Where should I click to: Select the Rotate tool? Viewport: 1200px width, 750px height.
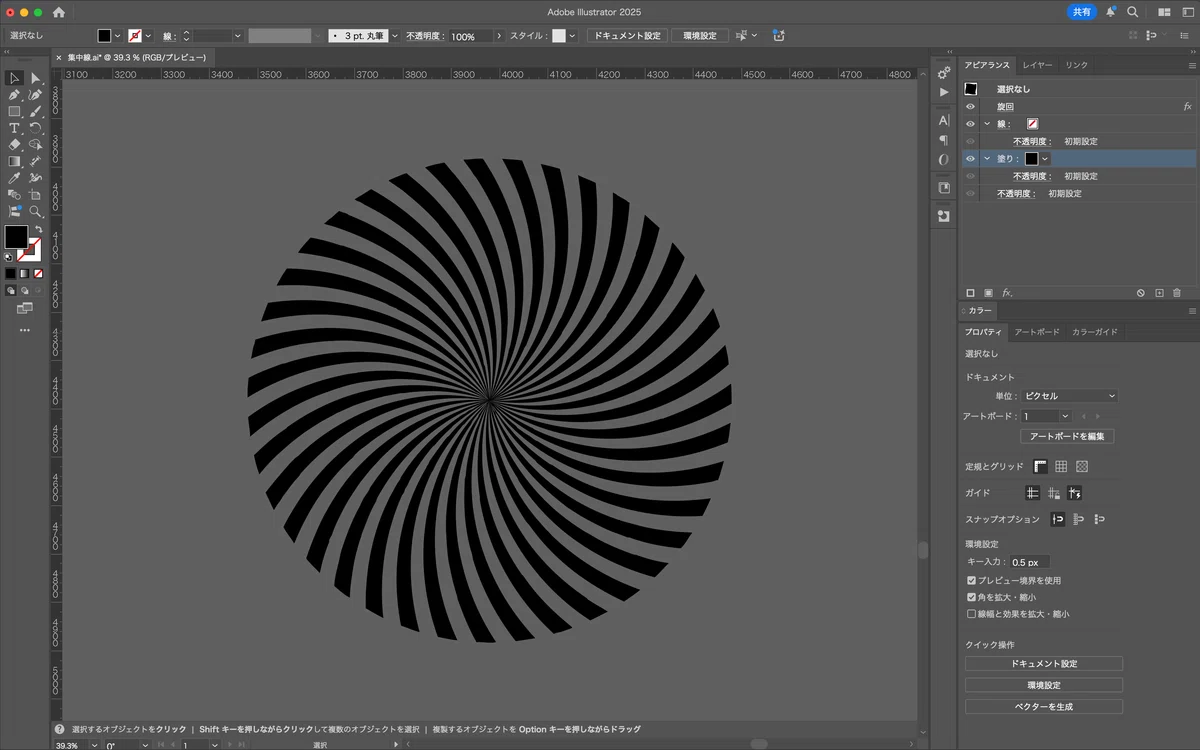click(36, 128)
